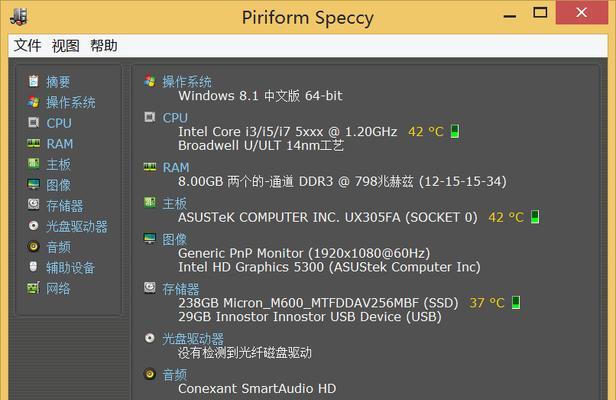The height and width of the screenshot is (400, 616).
Task: Click the SSD temperature gauge next to 37 °C
Action: [516, 302]
